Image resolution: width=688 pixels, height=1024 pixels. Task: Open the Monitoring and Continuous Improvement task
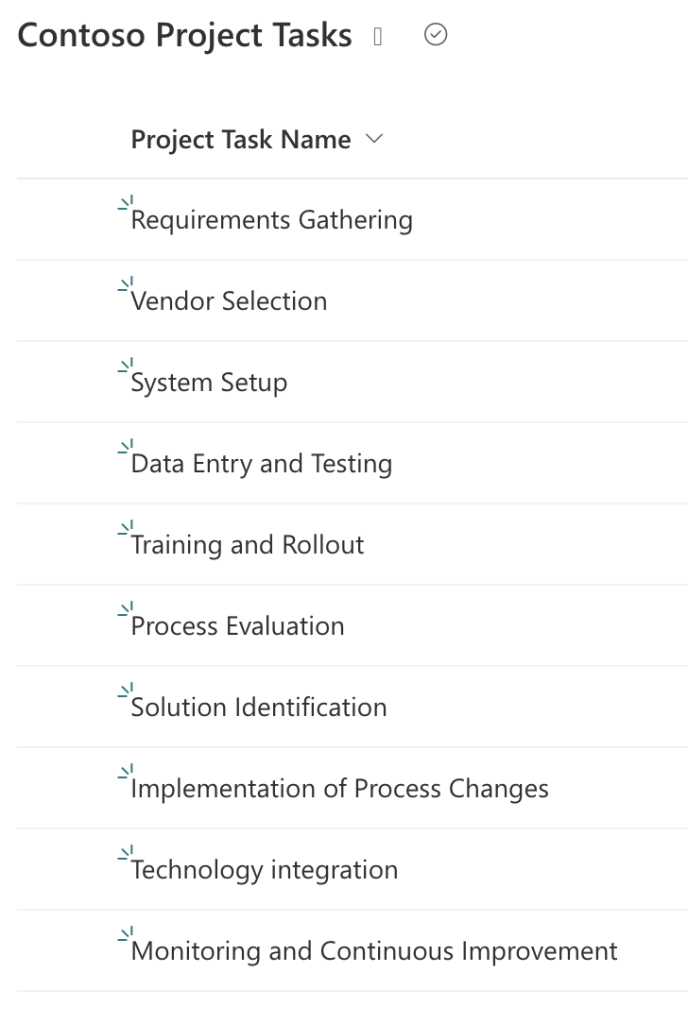(375, 950)
